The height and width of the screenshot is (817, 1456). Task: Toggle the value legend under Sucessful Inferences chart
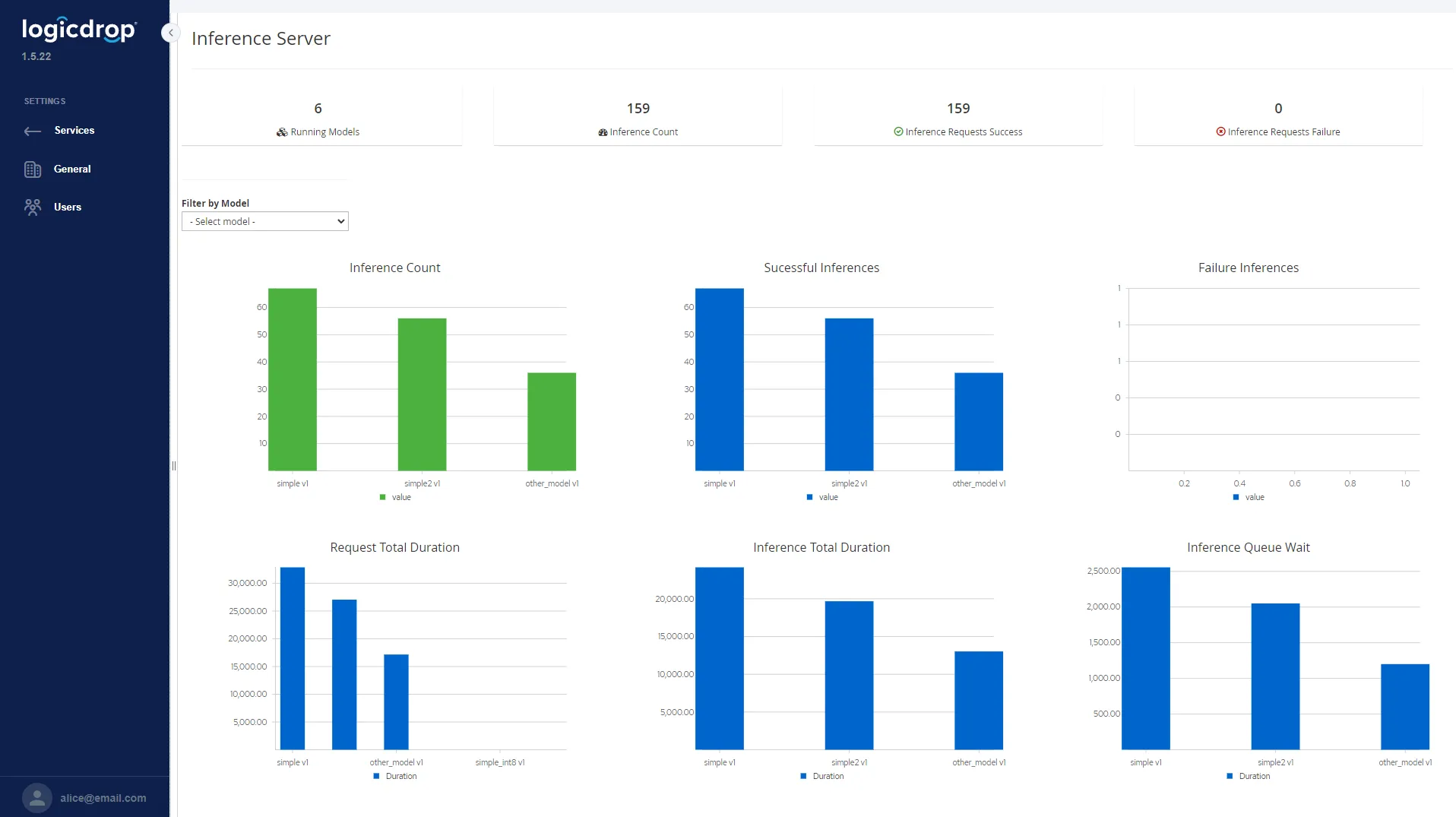point(821,497)
